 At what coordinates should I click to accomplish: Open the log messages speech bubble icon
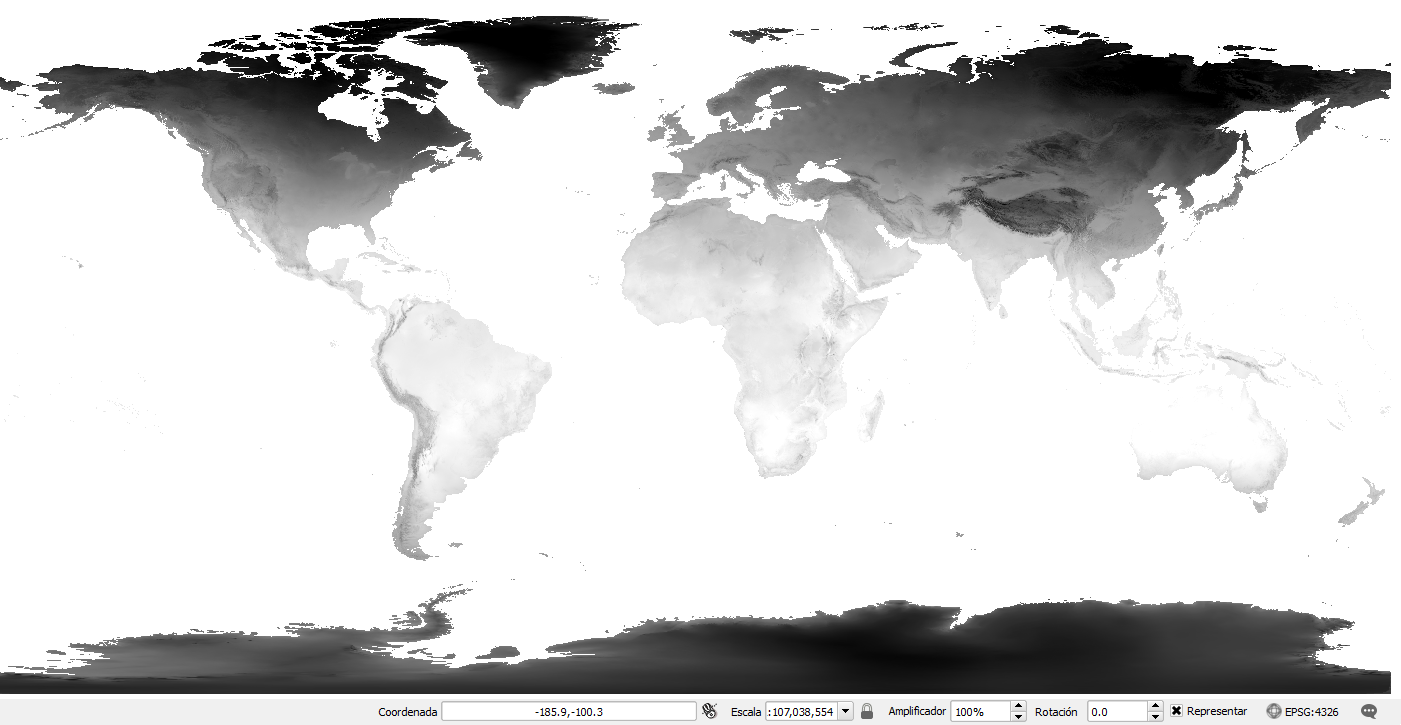pos(1370,711)
